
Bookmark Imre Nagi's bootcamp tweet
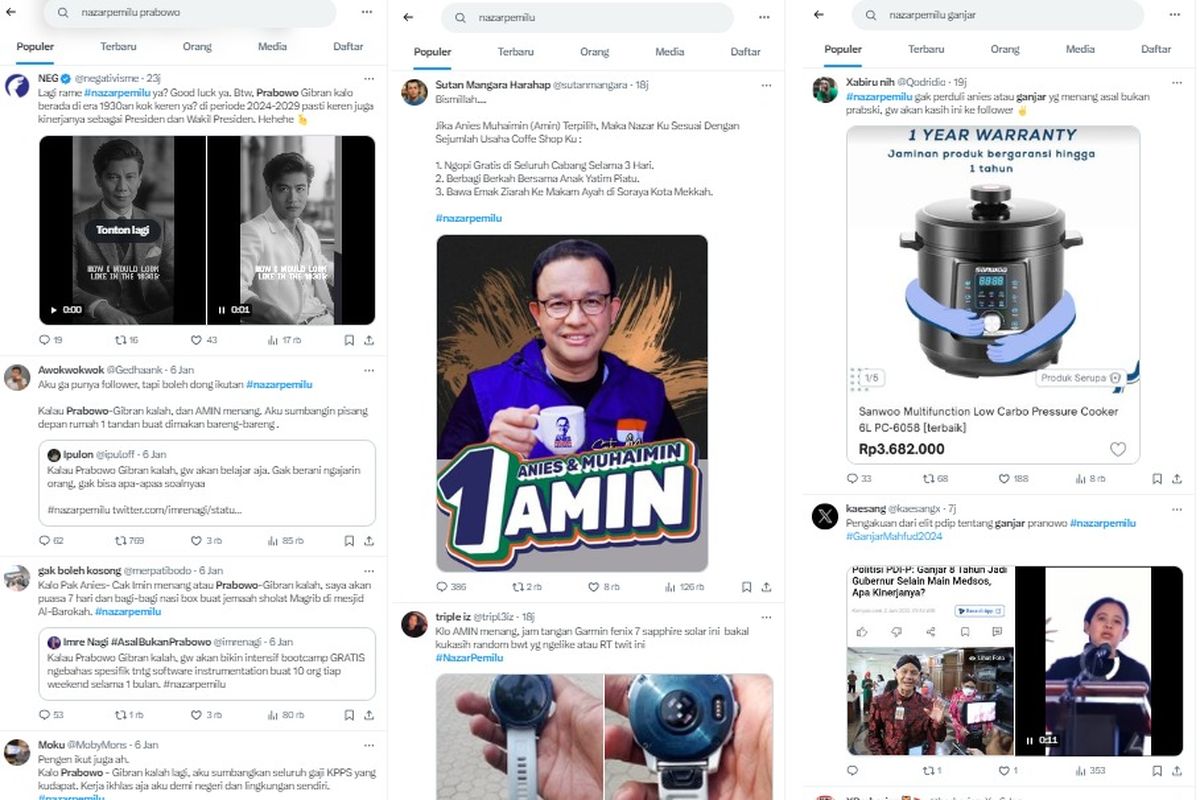point(349,715)
